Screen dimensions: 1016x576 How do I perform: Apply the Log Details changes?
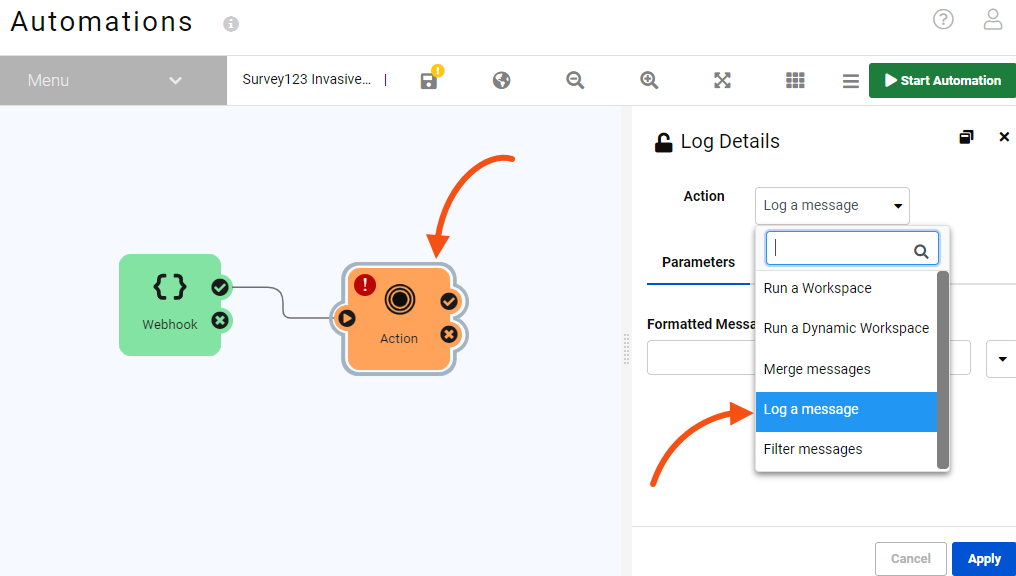click(983, 558)
